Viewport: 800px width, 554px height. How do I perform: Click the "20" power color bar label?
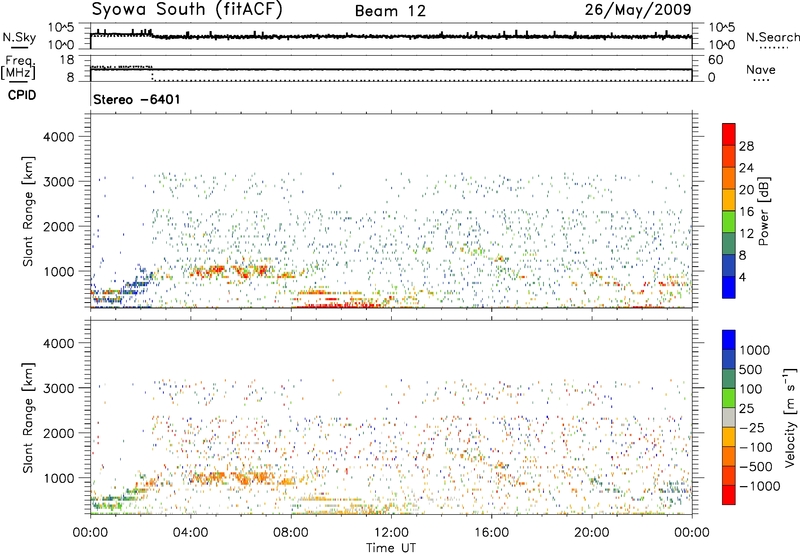click(746, 190)
